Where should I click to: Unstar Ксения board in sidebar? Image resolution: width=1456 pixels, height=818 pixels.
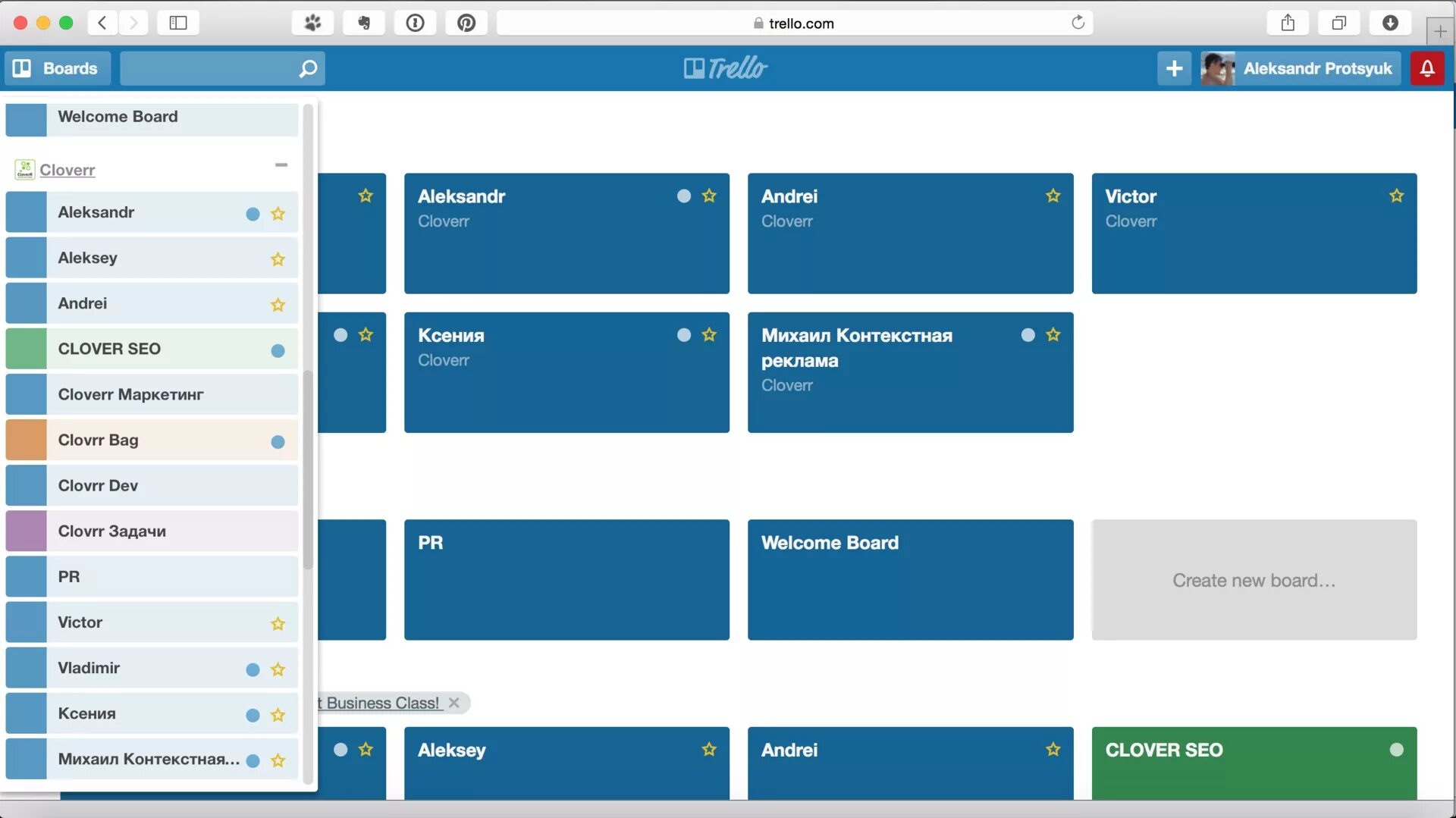point(278,715)
